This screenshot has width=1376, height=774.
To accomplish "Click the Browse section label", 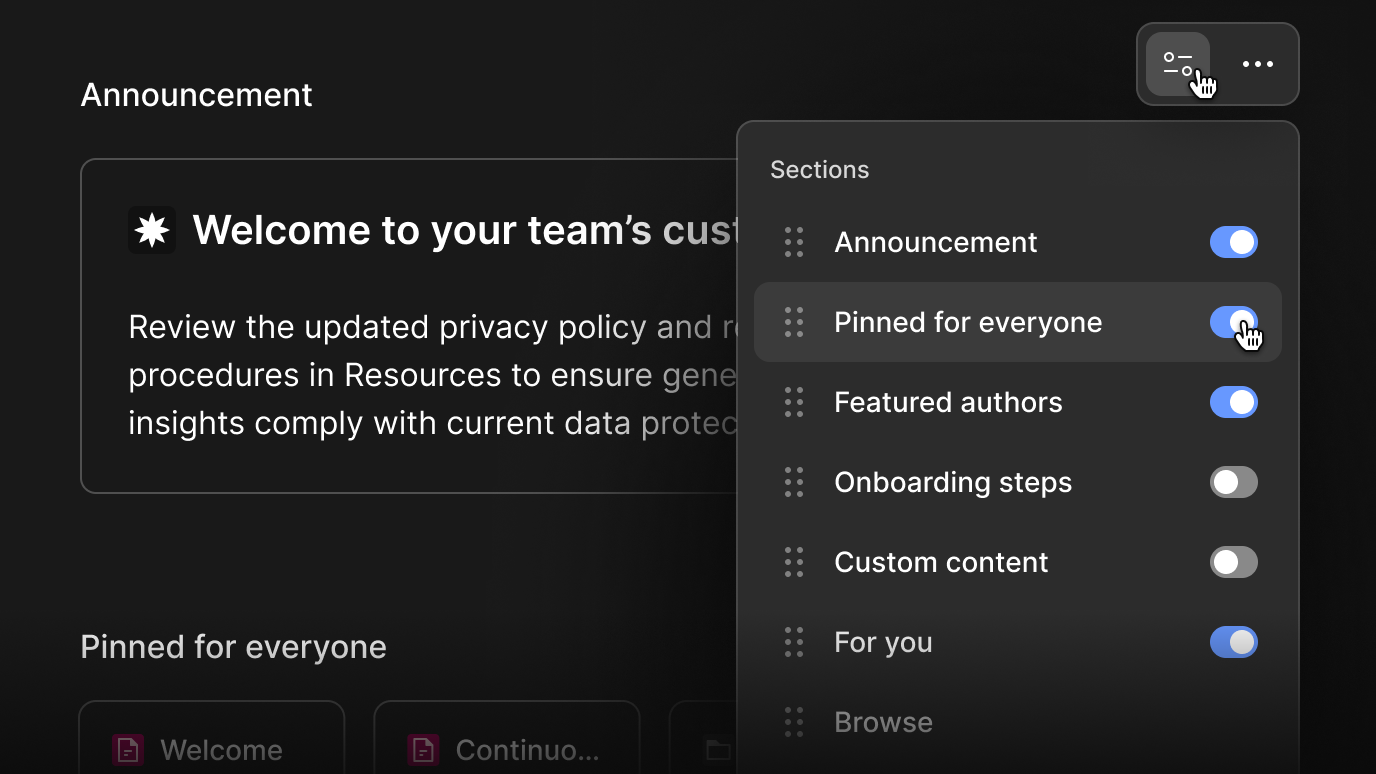I will [x=883, y=722].
